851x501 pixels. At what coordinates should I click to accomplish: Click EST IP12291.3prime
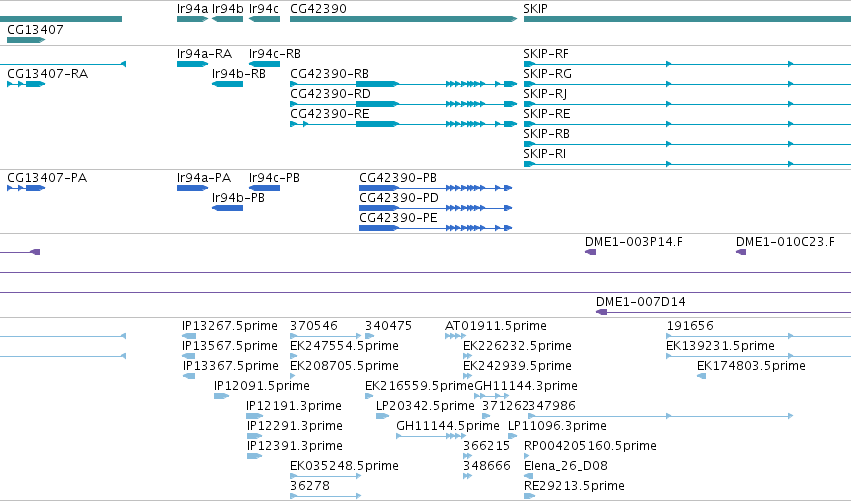[x=255, y=436]
